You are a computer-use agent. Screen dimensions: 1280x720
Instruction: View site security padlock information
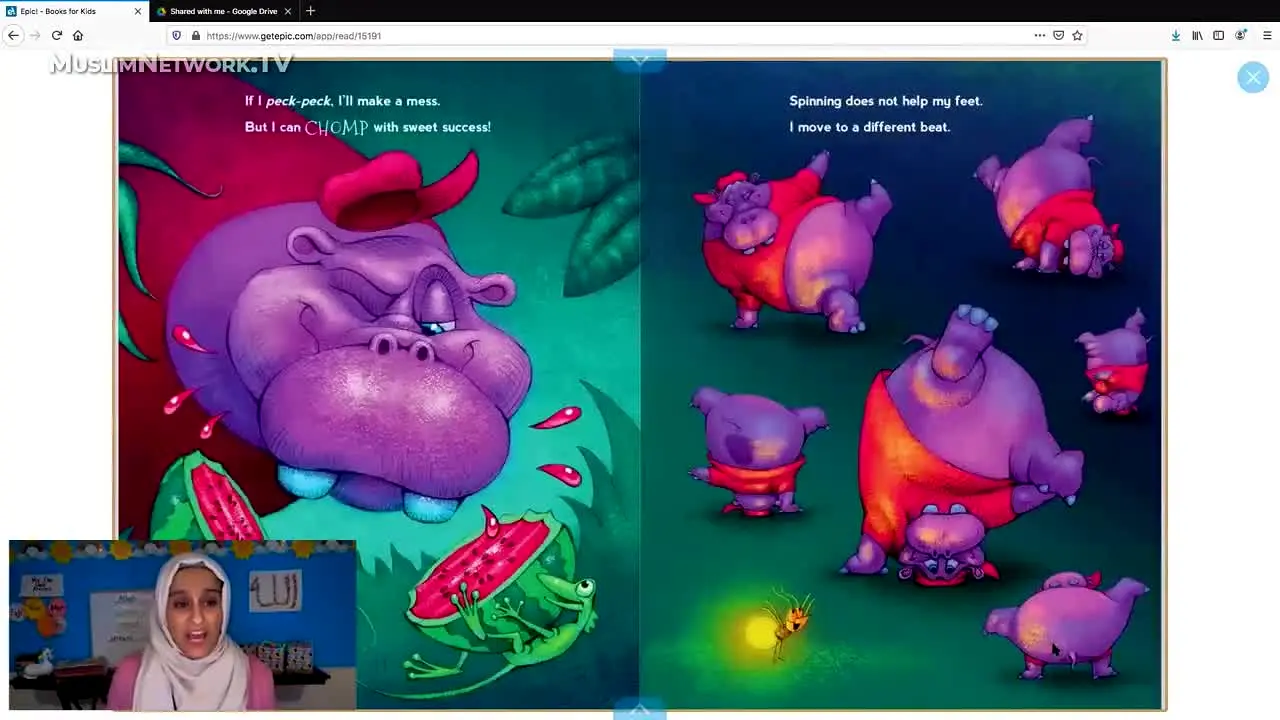pos(196,35)
